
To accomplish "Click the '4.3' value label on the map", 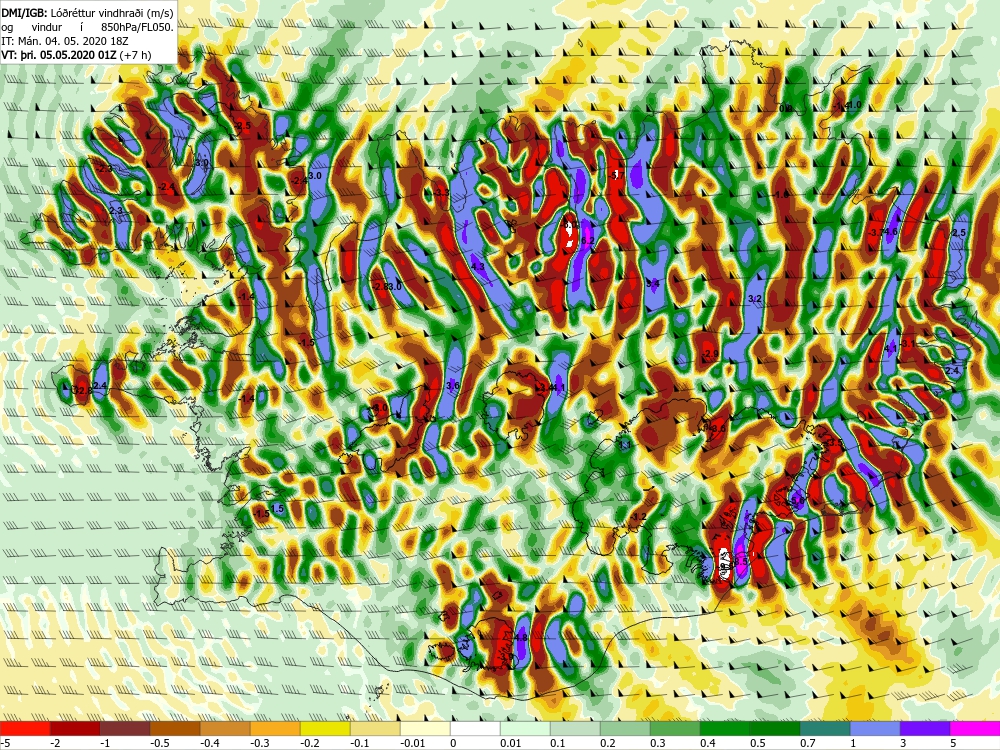I will 478,267.
